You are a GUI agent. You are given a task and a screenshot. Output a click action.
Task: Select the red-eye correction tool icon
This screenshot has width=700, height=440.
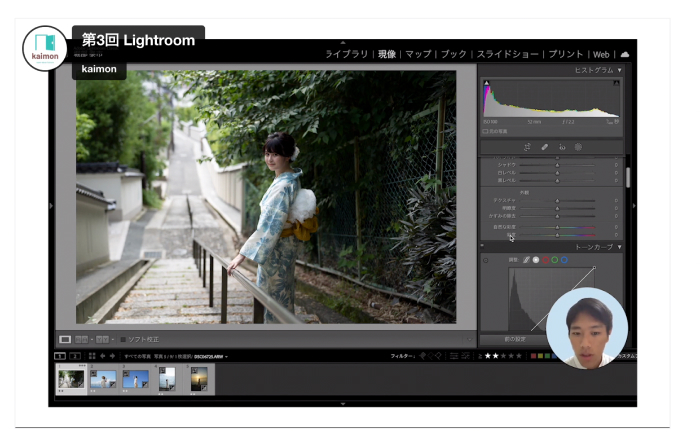pyautogui.click(x=561, y=147)
